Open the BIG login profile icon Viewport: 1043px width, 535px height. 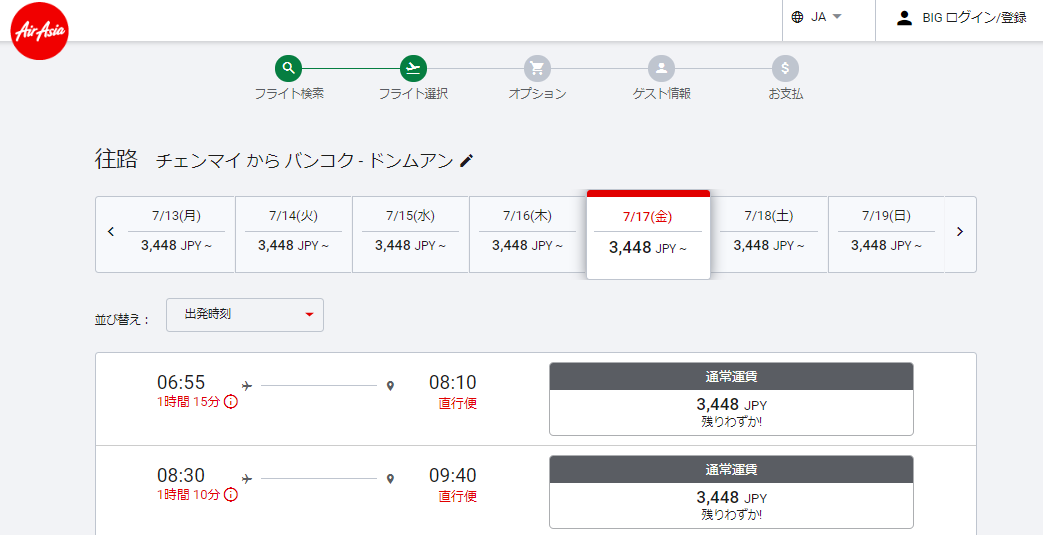pos(904,18)
